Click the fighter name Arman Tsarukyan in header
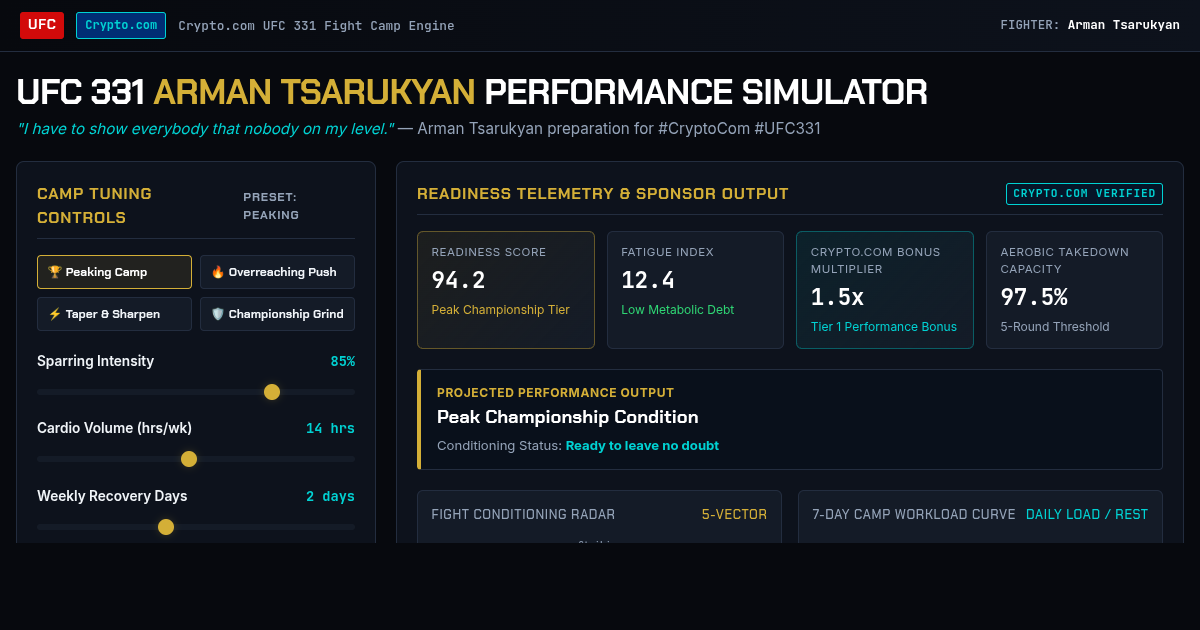 point(1123,25)
